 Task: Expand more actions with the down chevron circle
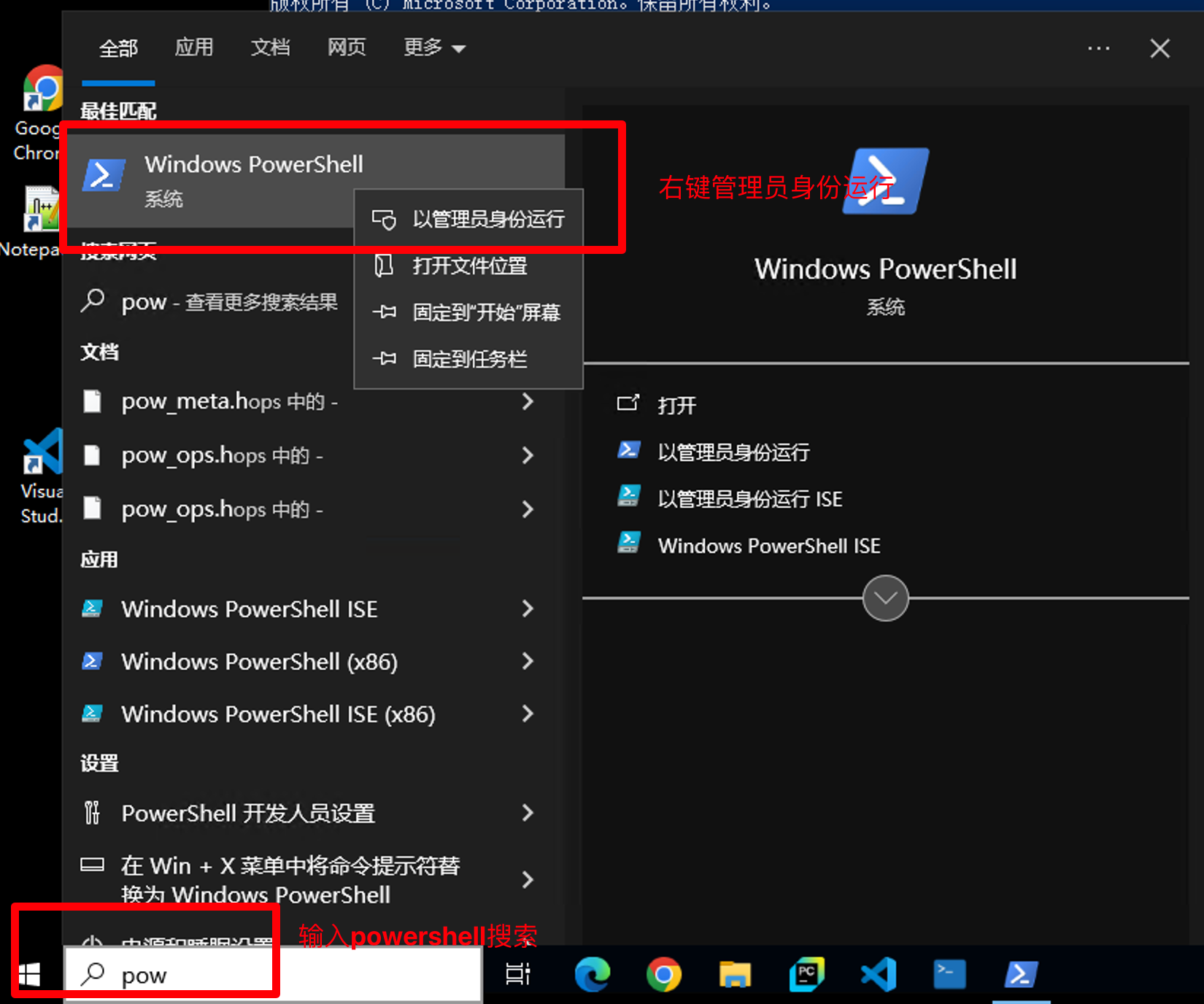pyautogui.click(x=885, y=598)
